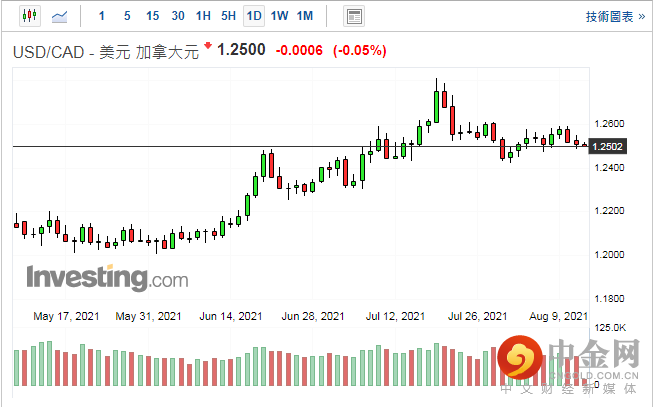Click the percent change (-0.05%)
Viewport: 654px width, 407px height.
pyautogui.click(x=360, y=50)
